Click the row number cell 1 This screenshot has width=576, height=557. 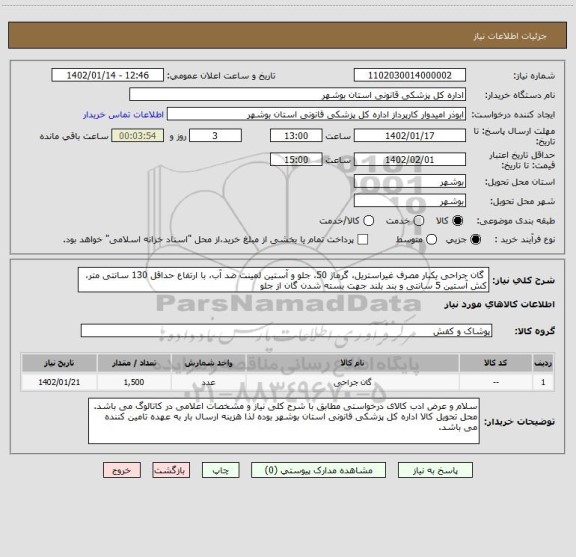click(543, 382)
